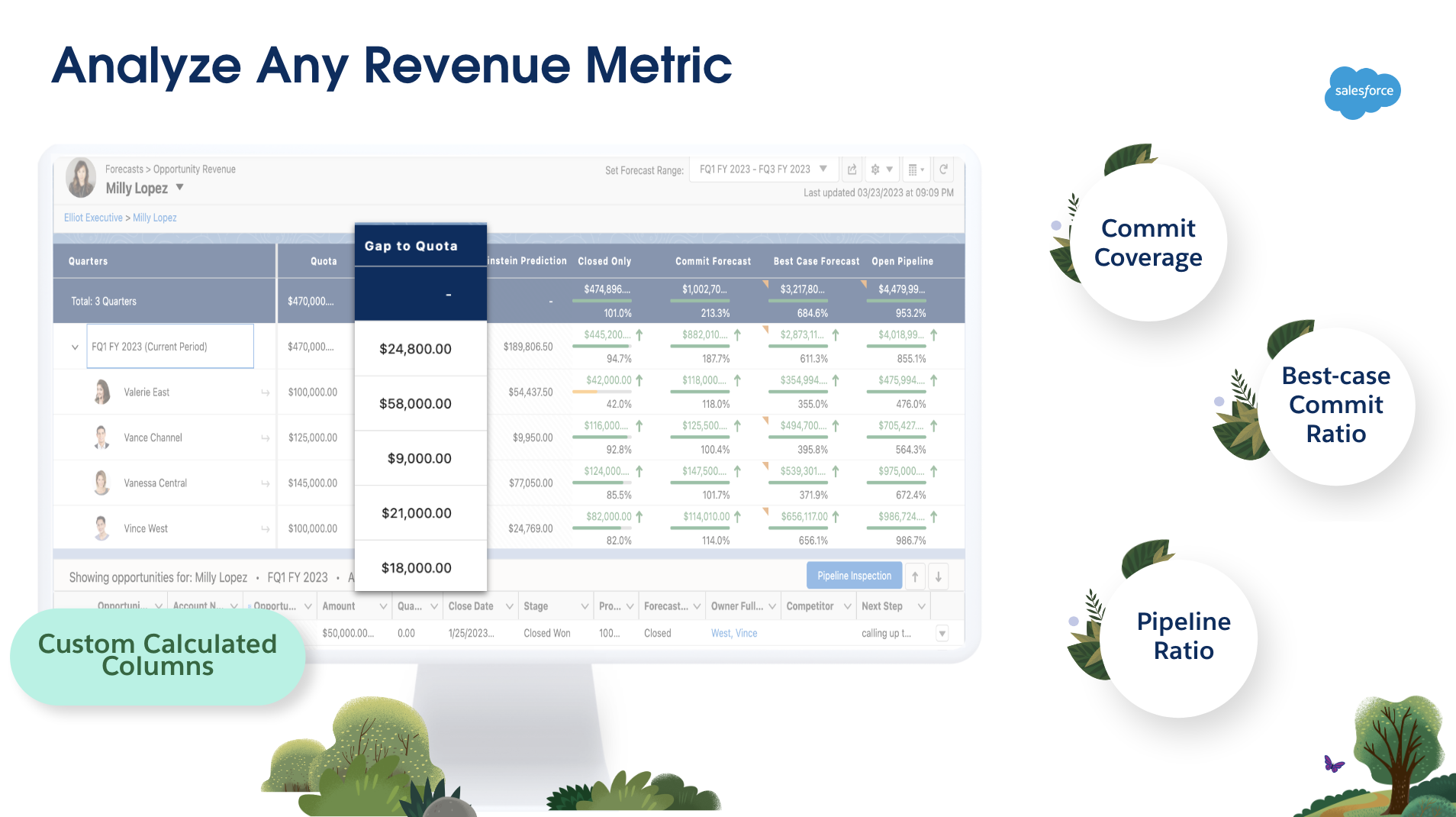Open the row actions dropdown in opportunity row
The height and width of the screenshot is (817, 1456).
click(942, 633)
